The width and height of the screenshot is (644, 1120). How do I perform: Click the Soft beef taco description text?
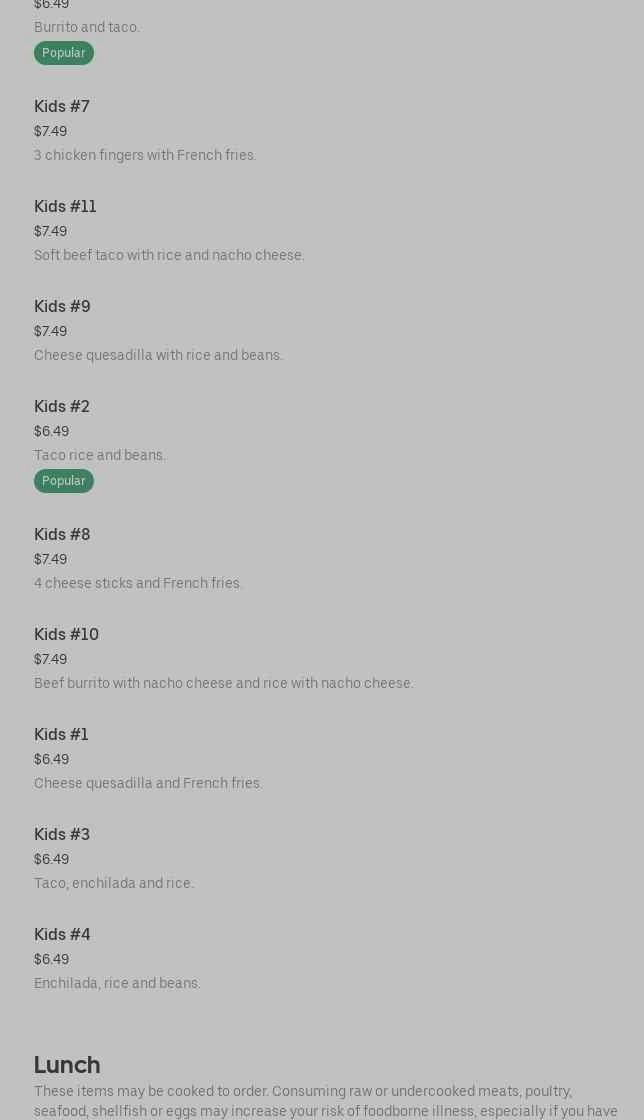(x=169, y=255)
